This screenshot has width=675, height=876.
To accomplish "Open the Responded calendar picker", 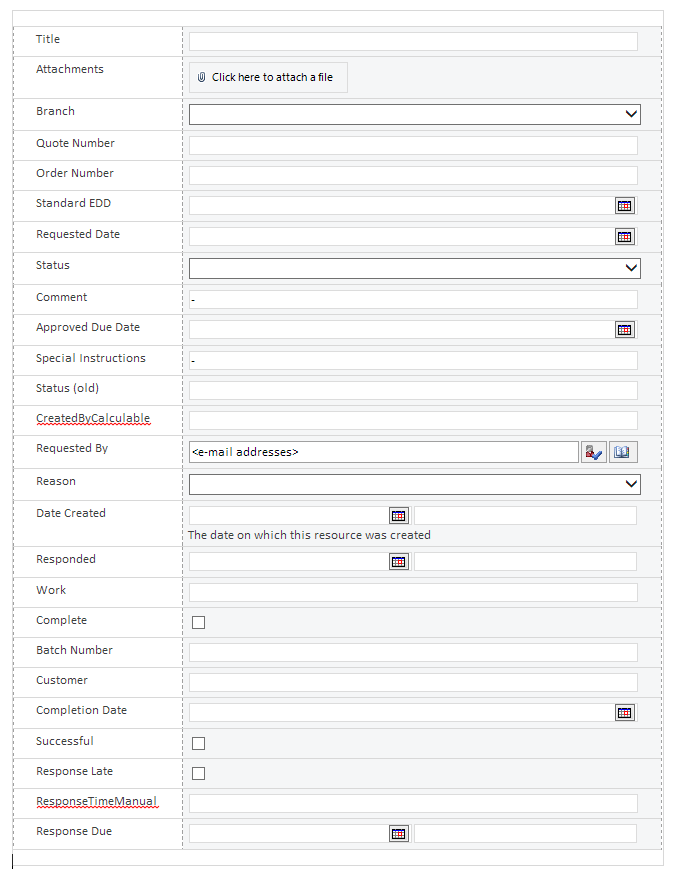I will [398, 561].
